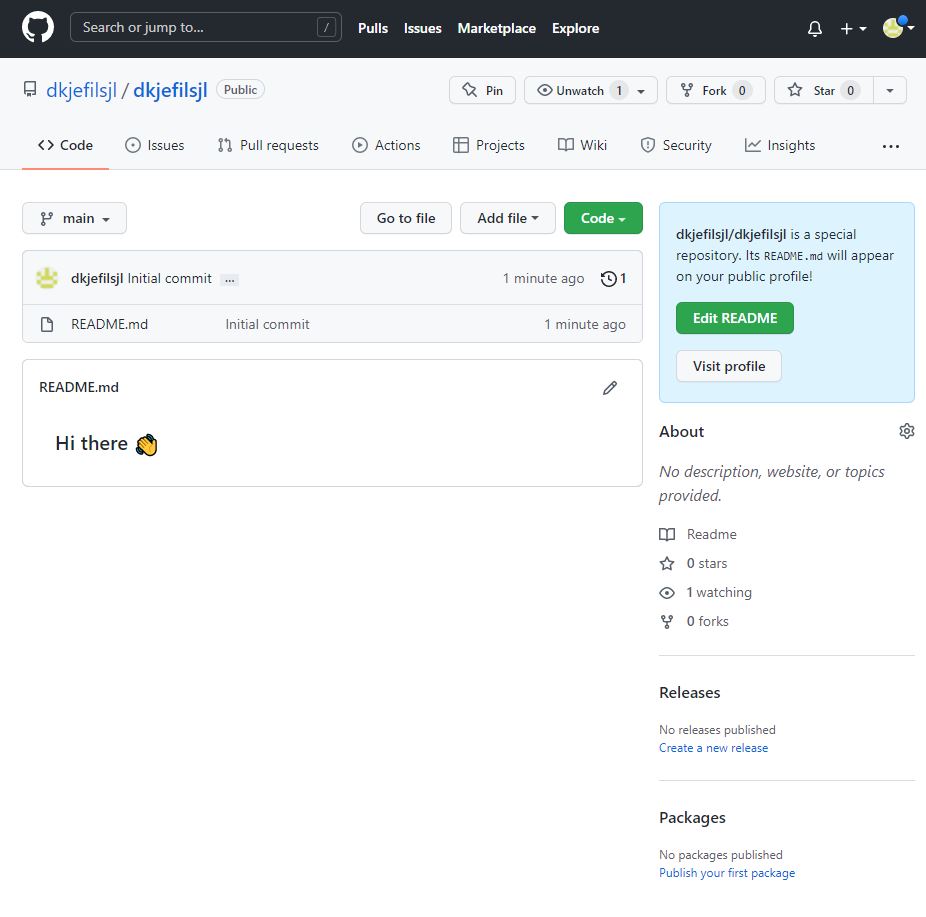Pin this repository
Viewport: 926px width, 917px height.
pos(482,90)
